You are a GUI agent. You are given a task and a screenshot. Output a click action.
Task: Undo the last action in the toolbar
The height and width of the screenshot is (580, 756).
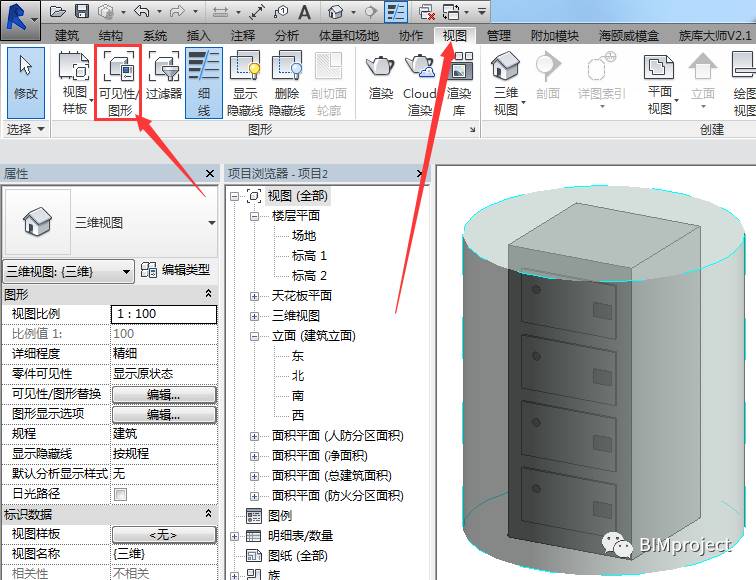pyautogui.click(x=142, y=11)
